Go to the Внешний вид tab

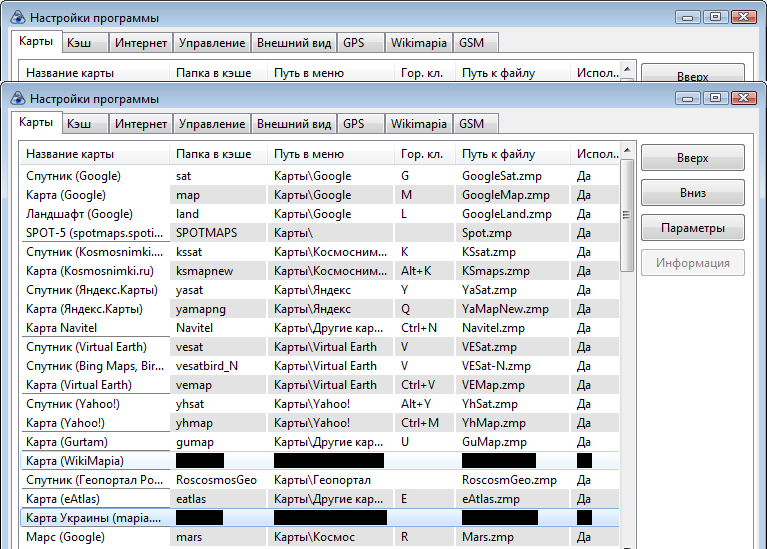pyautogui.click(x=293, y=124)
